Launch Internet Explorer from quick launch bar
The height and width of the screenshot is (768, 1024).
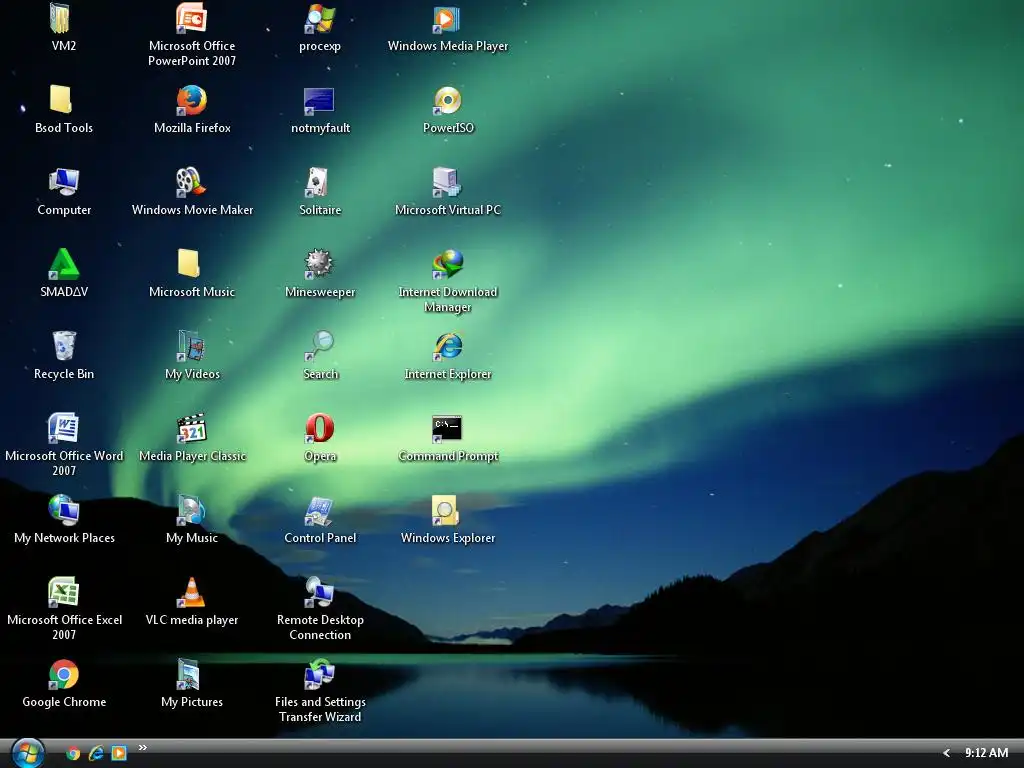(96, 754)
